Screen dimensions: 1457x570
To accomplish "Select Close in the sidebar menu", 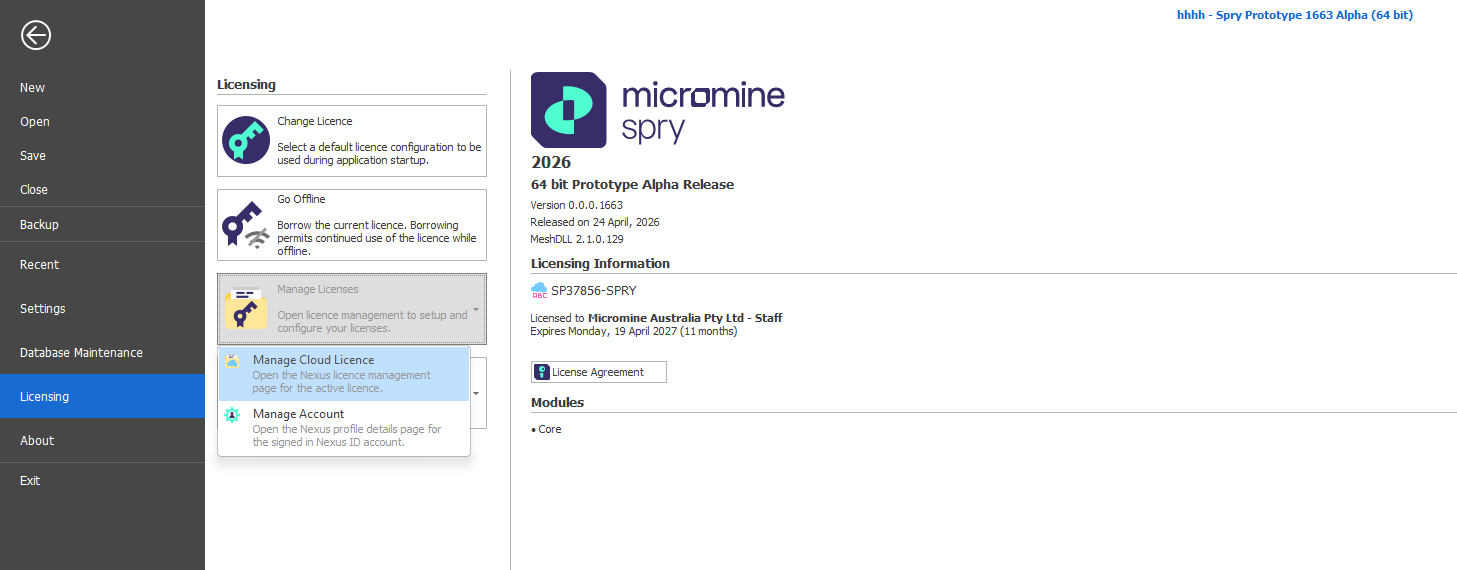I will [x=102, y=190].
